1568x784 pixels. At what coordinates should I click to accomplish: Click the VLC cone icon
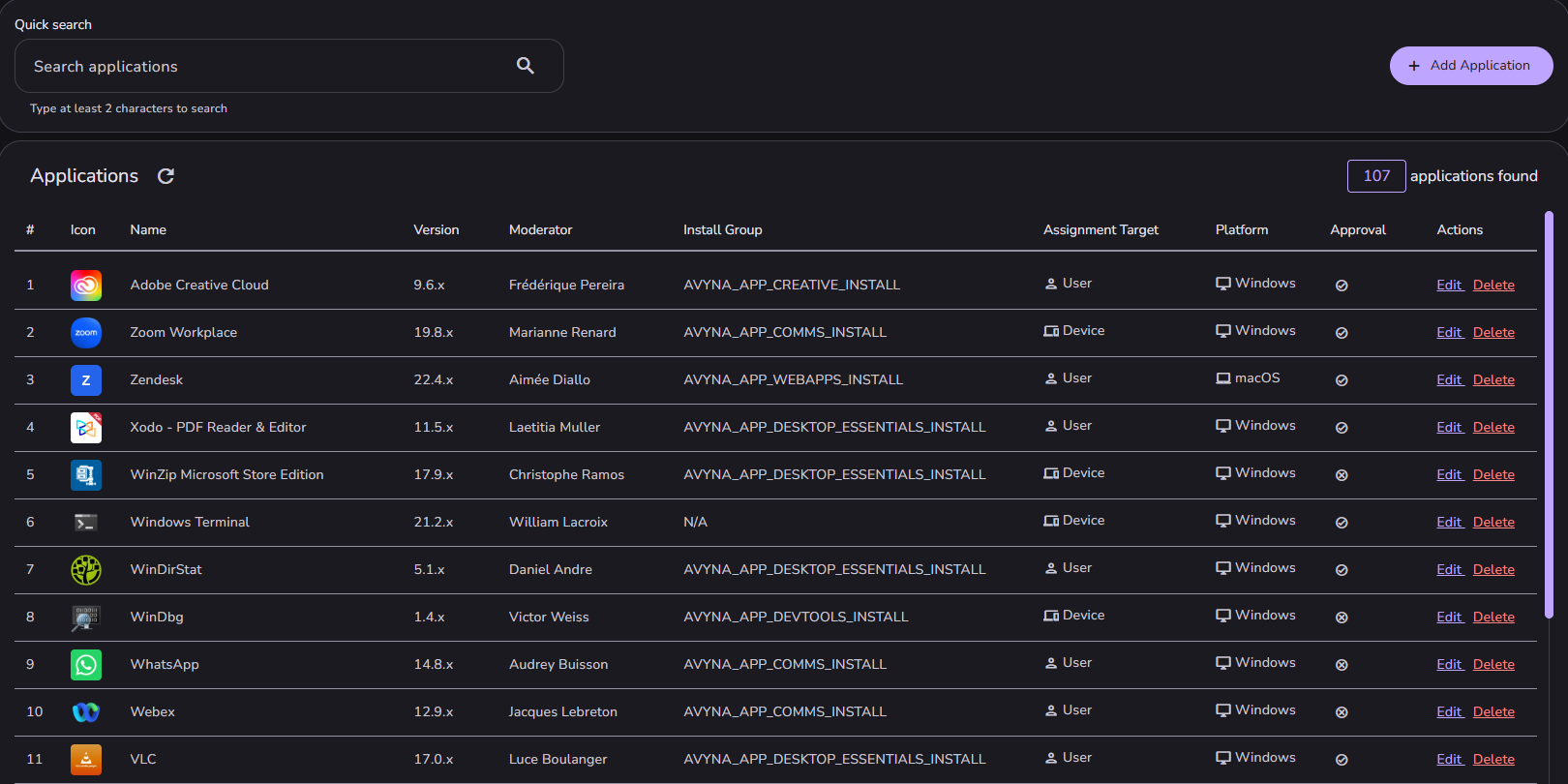(86, 760)
